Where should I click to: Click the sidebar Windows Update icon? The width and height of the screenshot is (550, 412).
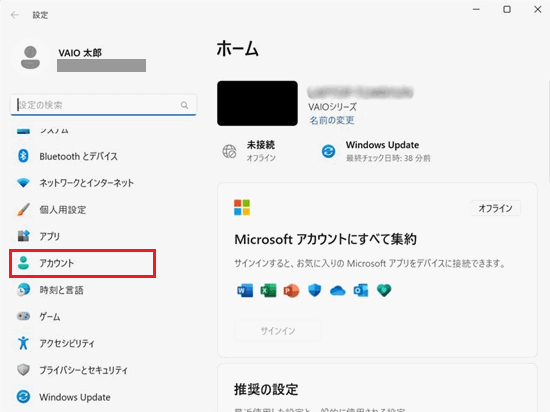(x=23, y=397)
